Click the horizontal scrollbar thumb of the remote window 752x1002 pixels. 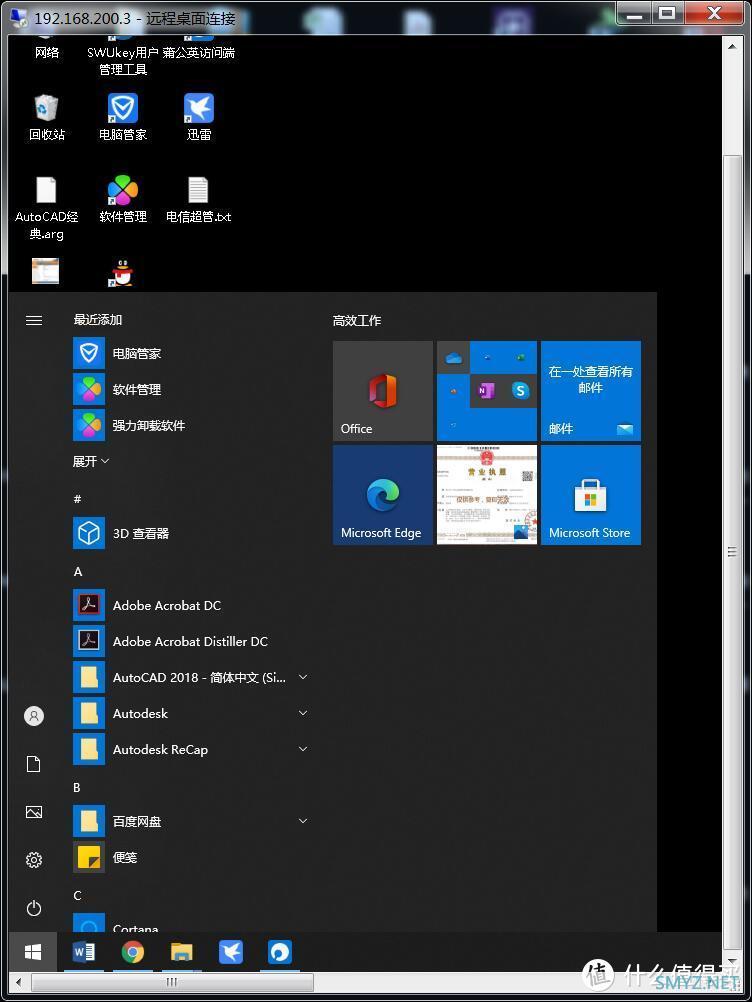tap(172, 982)
